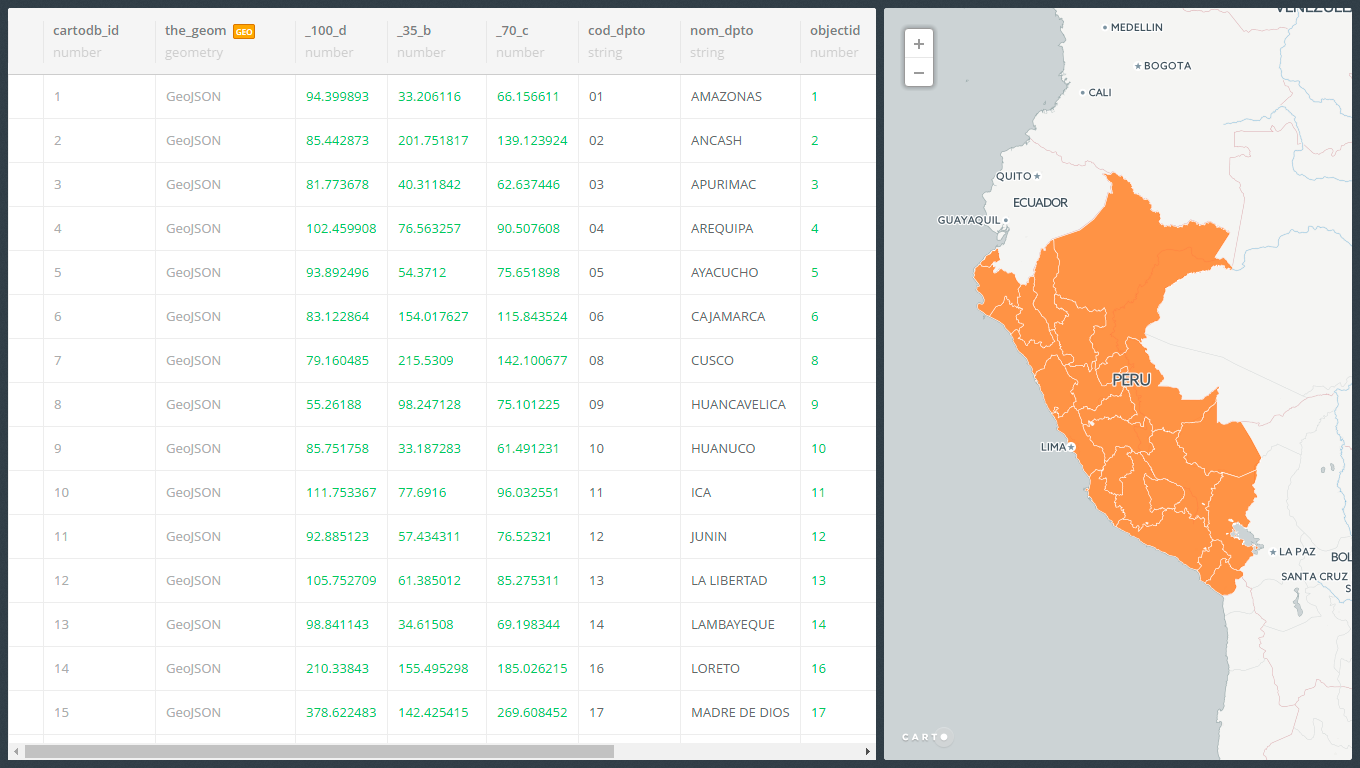The image size is (1360, 768).
Task: Click the value 201.751817
Action: (433, 141)
